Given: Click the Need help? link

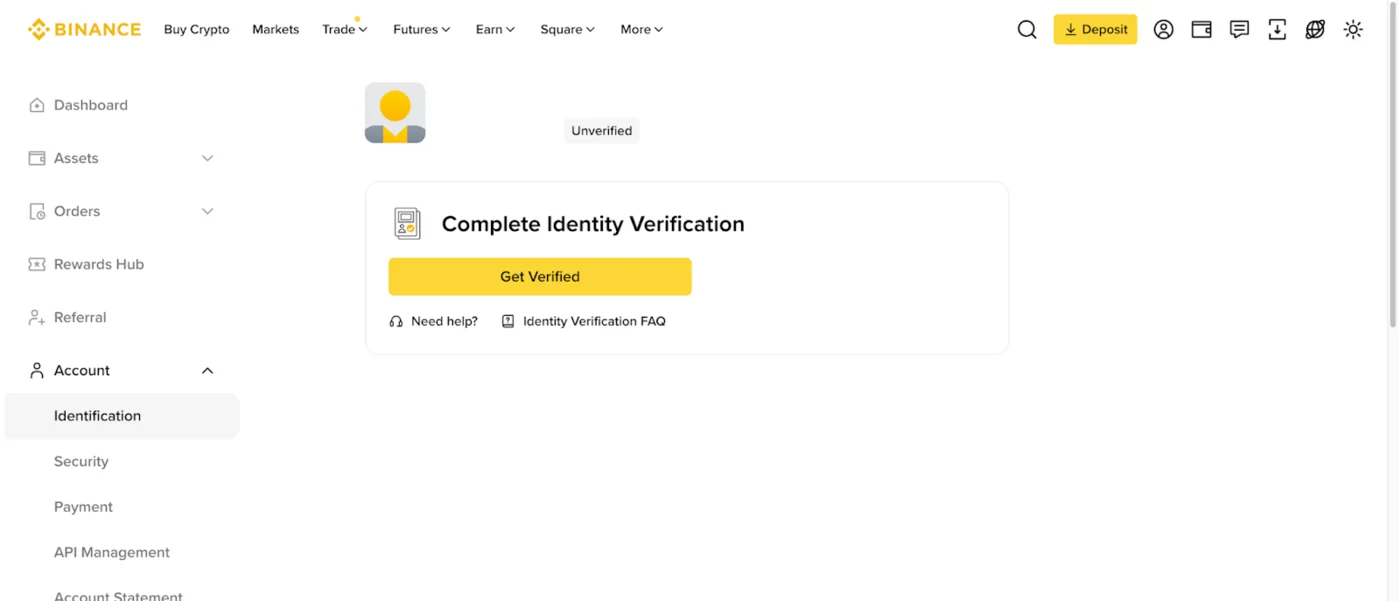Looking at the screenshot, I should click(445, 321).
